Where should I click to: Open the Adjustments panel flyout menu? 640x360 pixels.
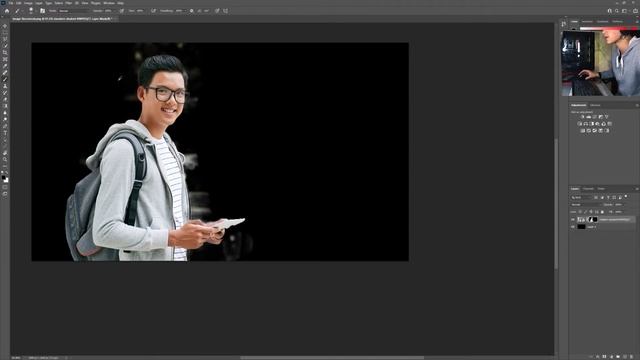[637, 105]
